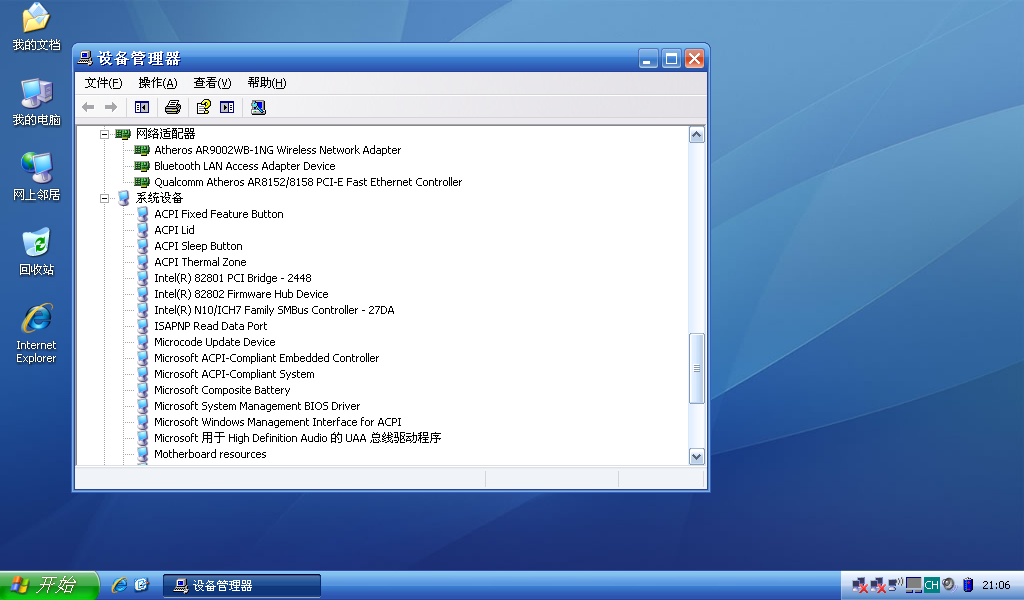
Task: Click the 开始 Start button
Action: (x=48, y=585)
